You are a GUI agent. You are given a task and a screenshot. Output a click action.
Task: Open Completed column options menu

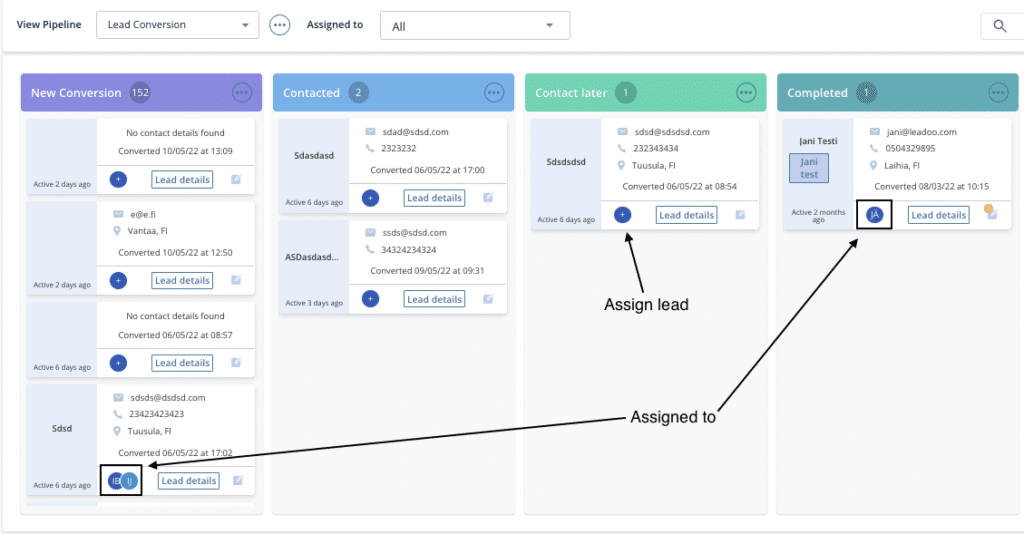click(x=998, y=92)
